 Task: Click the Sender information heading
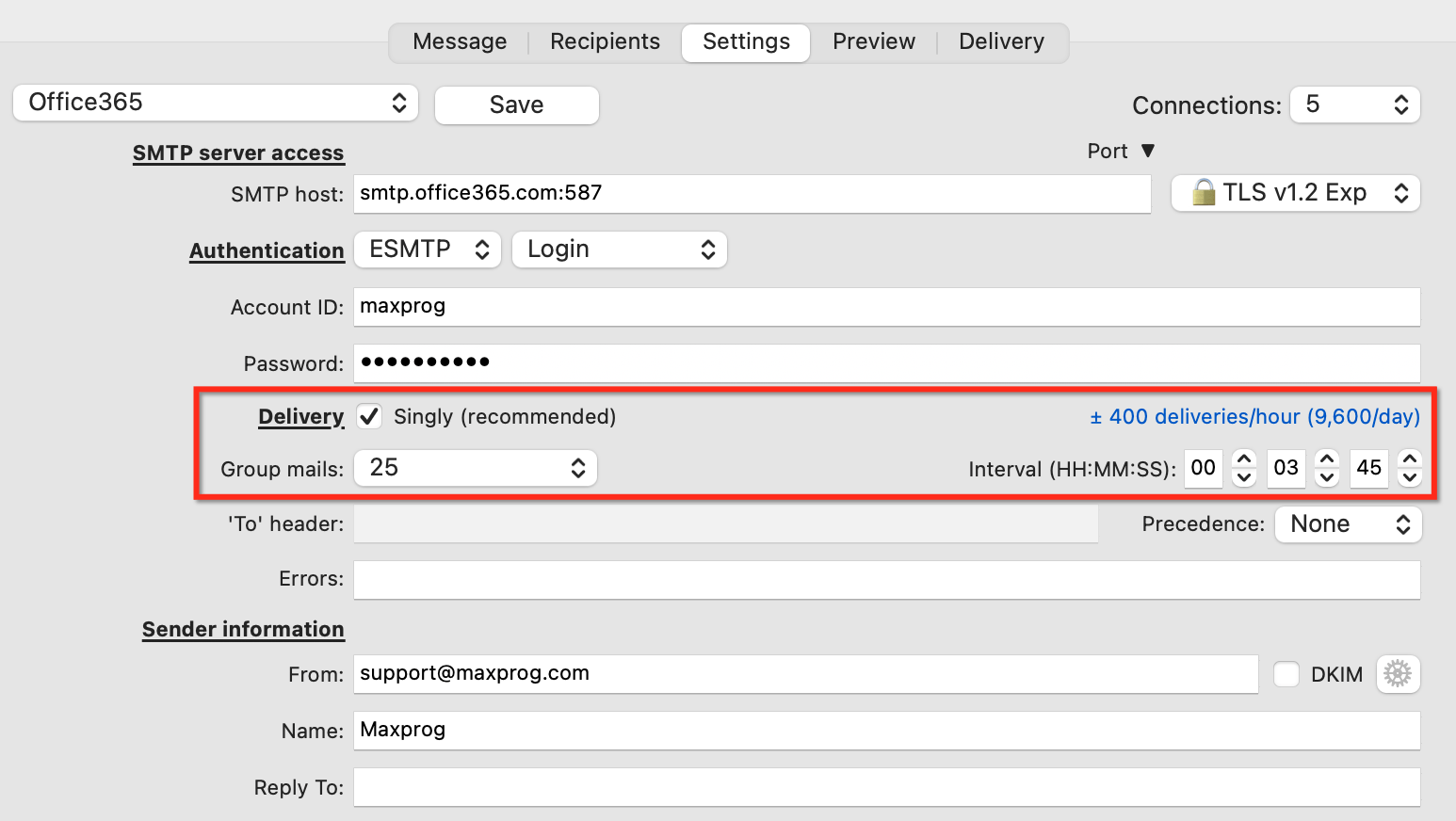(x=243, y=629)
